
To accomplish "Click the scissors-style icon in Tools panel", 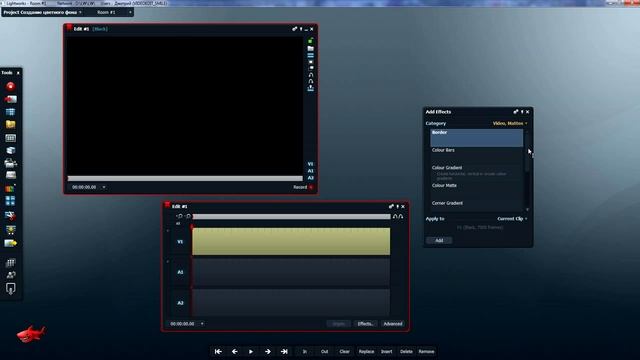I will tap(10, 215).
